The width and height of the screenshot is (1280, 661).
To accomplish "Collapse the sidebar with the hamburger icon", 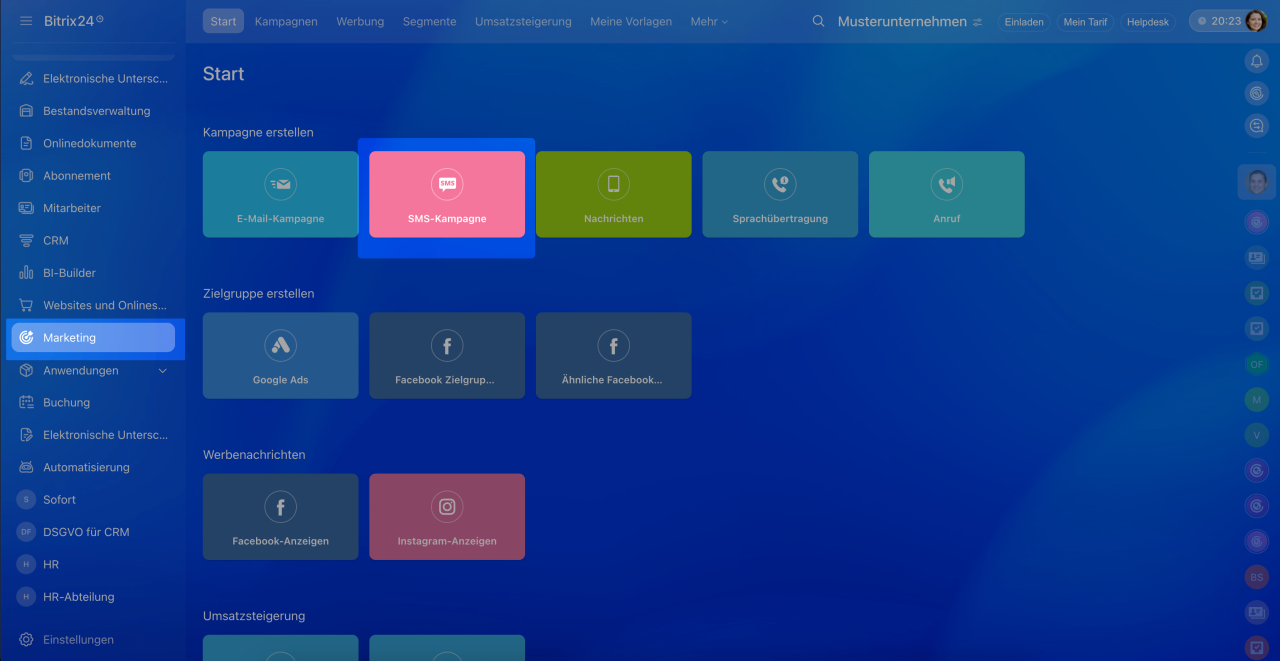I will click(26, 21).
